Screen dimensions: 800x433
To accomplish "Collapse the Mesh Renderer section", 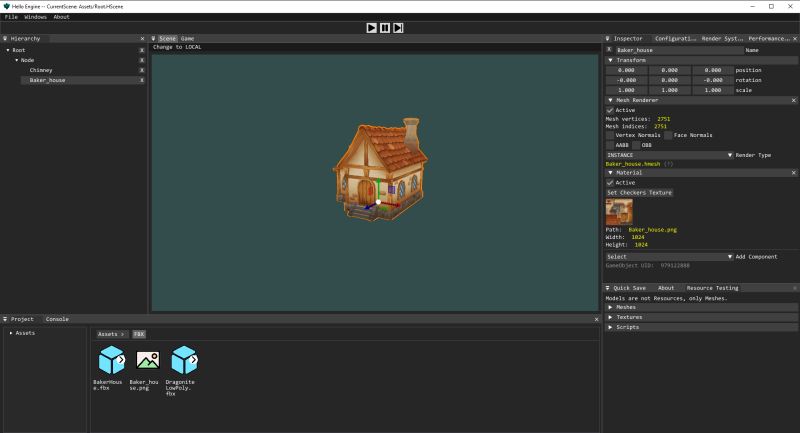I will tap(610, 100).
